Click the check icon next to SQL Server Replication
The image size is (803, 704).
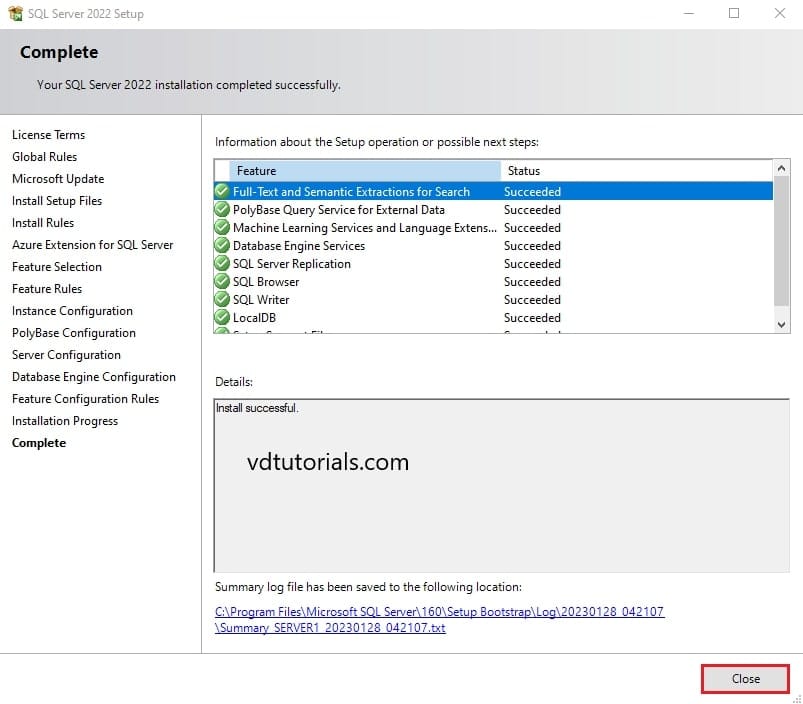(222, 263)
